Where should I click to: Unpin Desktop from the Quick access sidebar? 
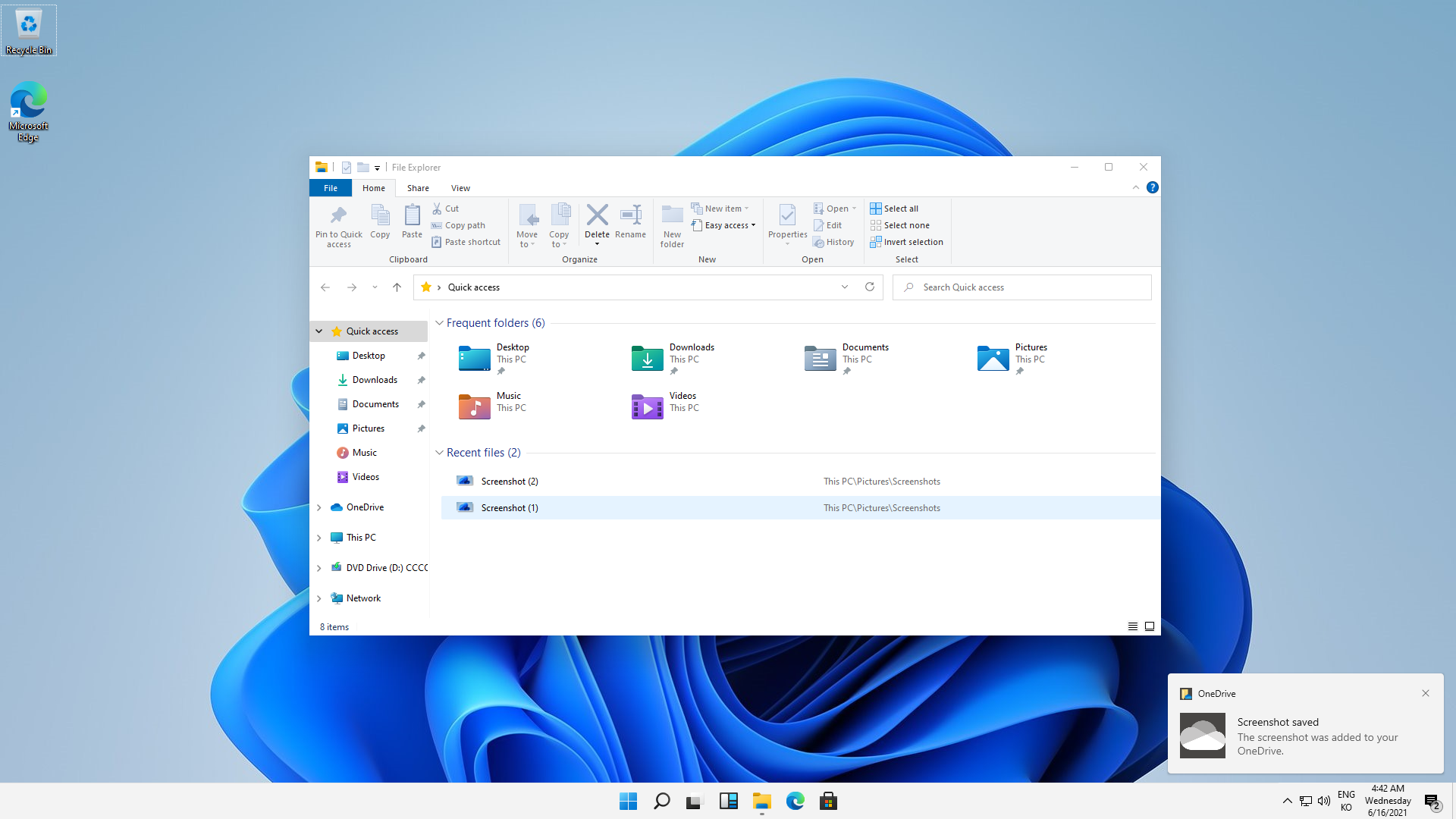[421, 356]
